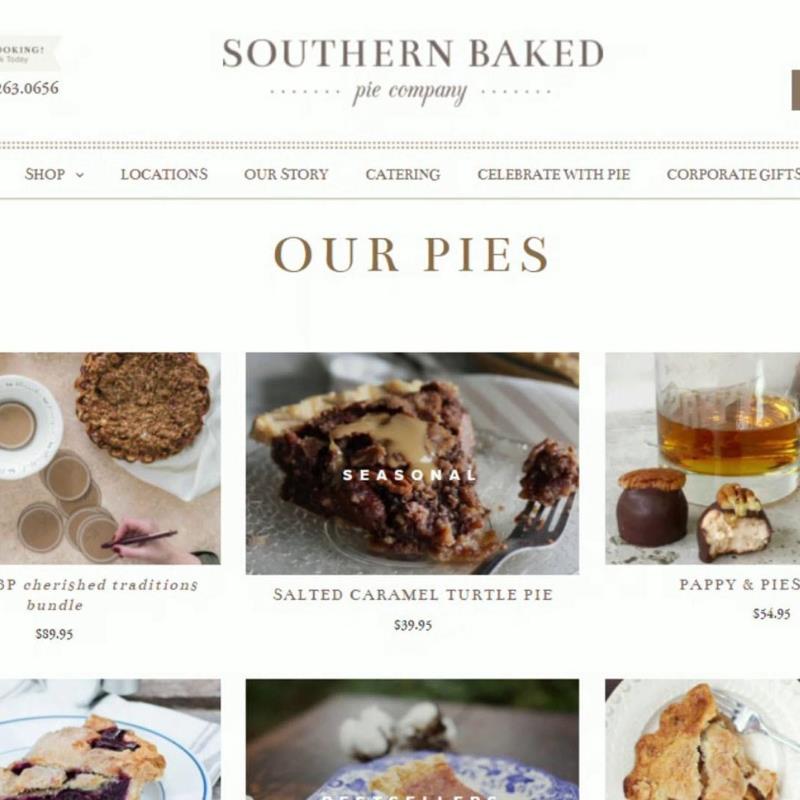The height and width of the screenshot is (800, 800).
Task: Click the Southern Baked Pie Company logo
Action: (x=412, y=71)
